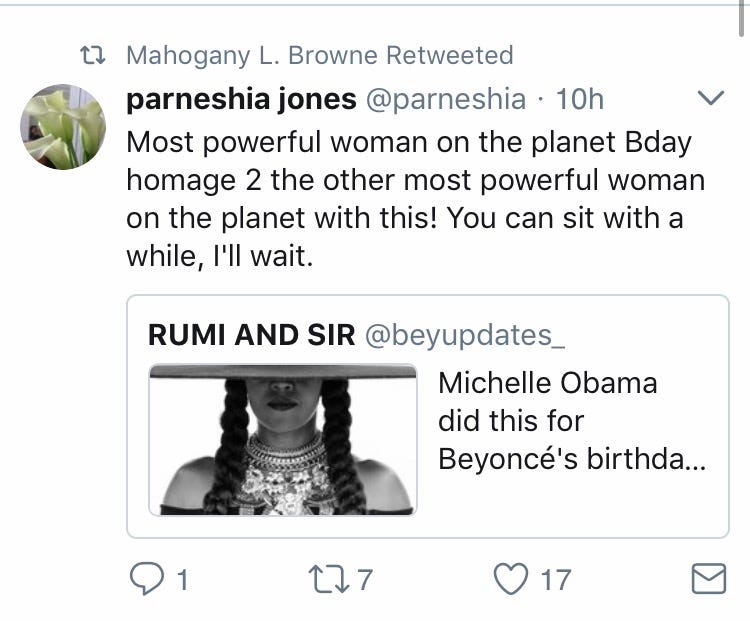Open the @beyupdates_ handle
The width and height of the screenshot is (750, 621).
tap(466, 335)
